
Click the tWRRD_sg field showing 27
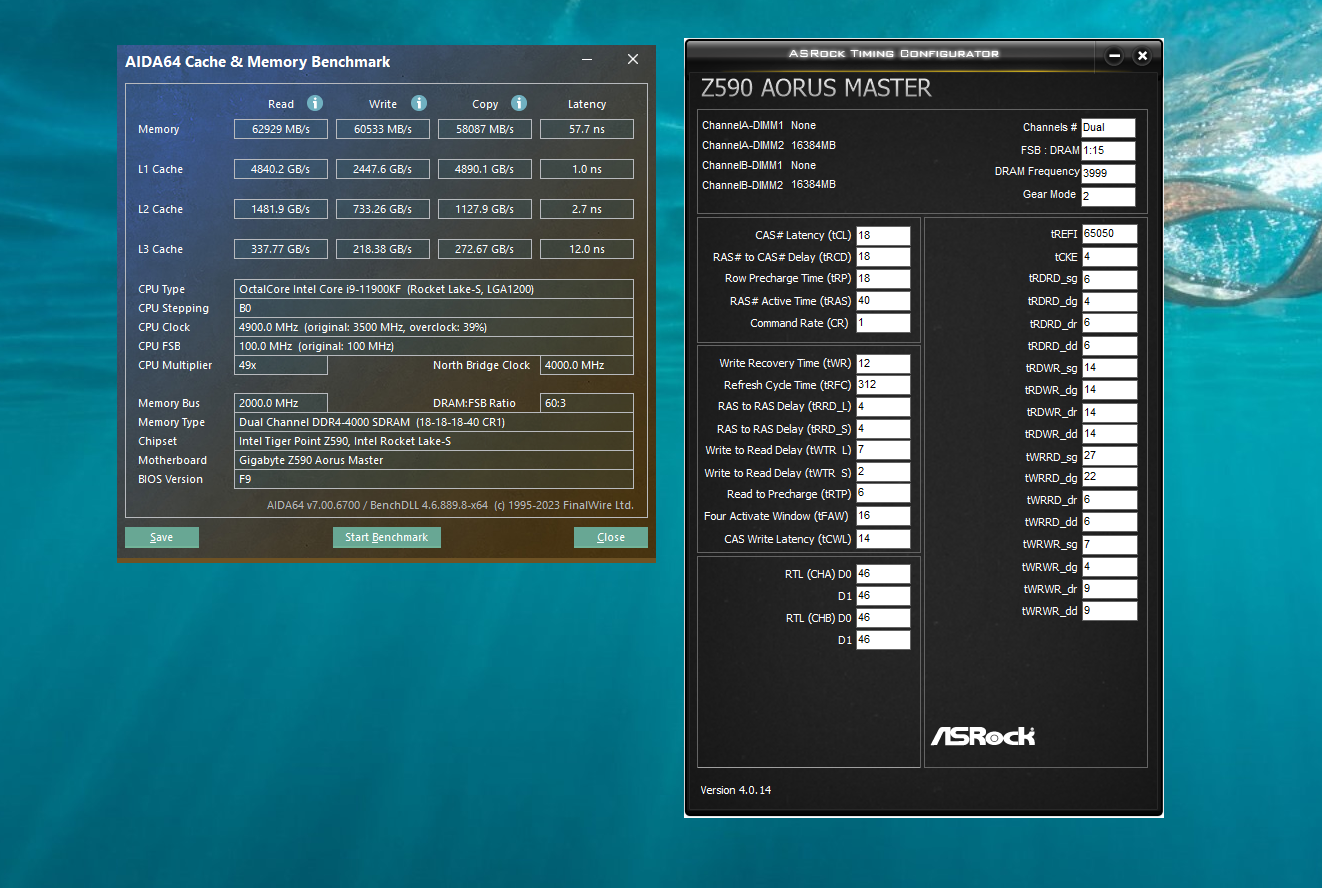pos(1109,456)
